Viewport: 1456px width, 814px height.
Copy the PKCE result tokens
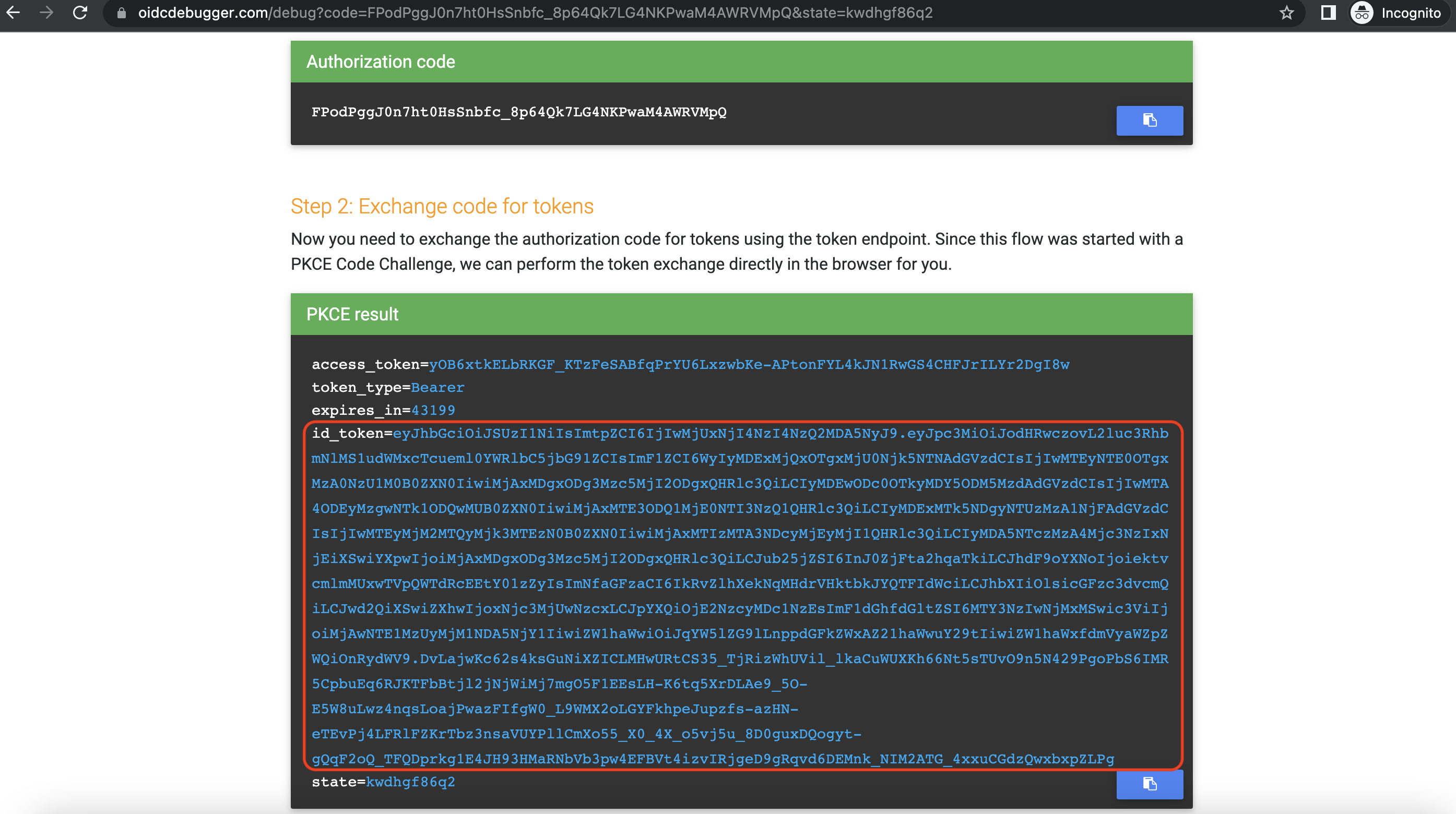[1149, 785]
